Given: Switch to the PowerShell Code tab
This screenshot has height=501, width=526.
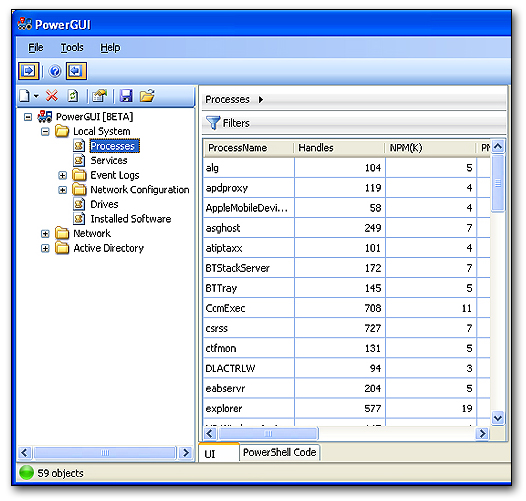Looking at the screenshot, I should (x=279, y=452).
